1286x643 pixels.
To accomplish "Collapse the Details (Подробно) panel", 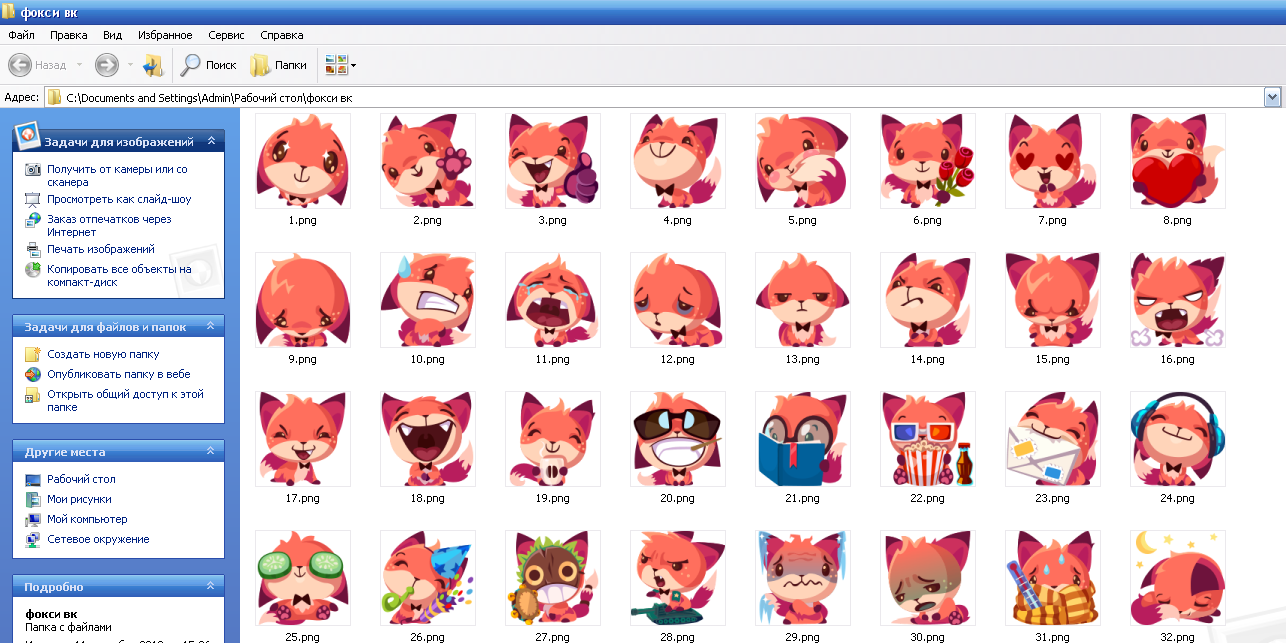I will point(211,587).
